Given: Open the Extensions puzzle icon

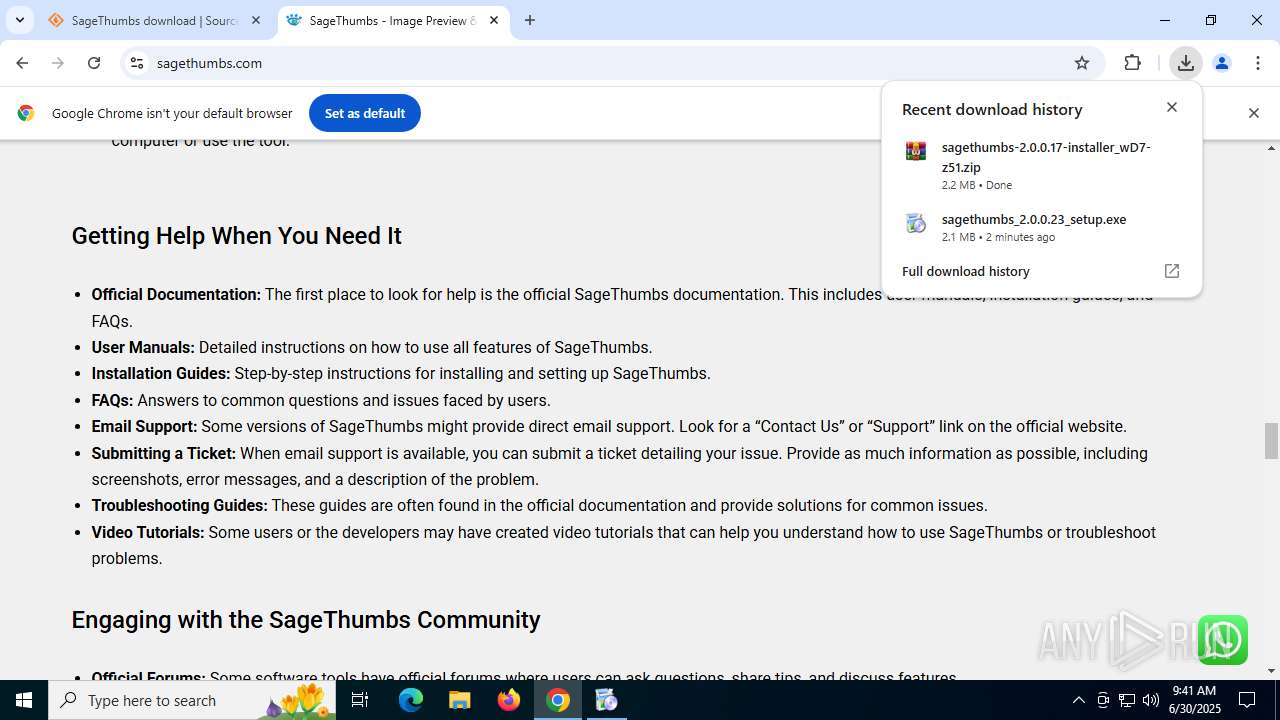Looking at the screenshot, I should tap(1132, 63).
